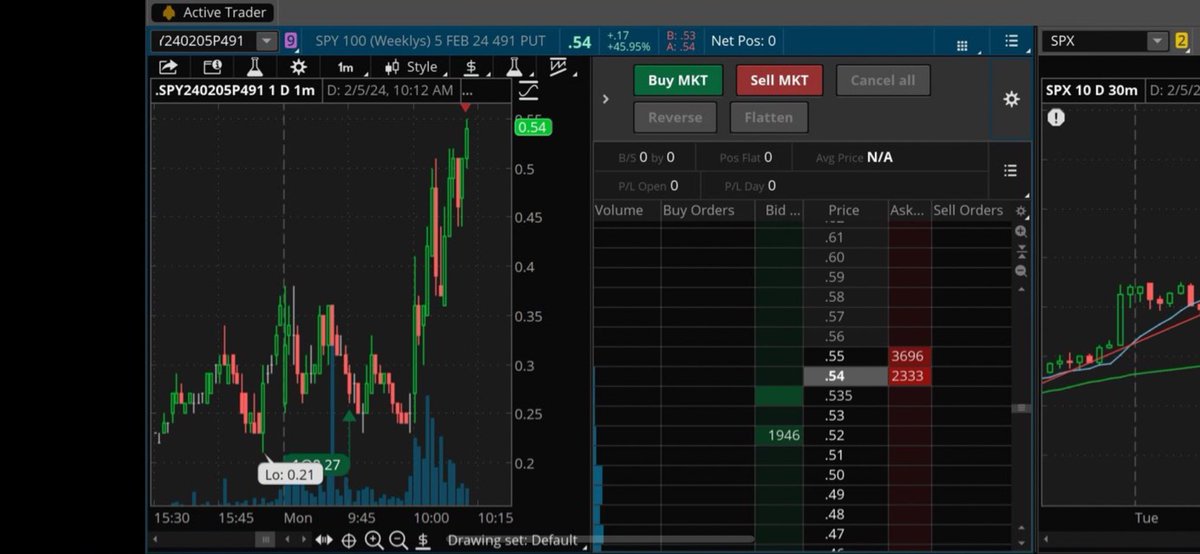Viewport: 1200px width, 554px height.
Task: Click the Cancel all button
Action: click(882, 80)
